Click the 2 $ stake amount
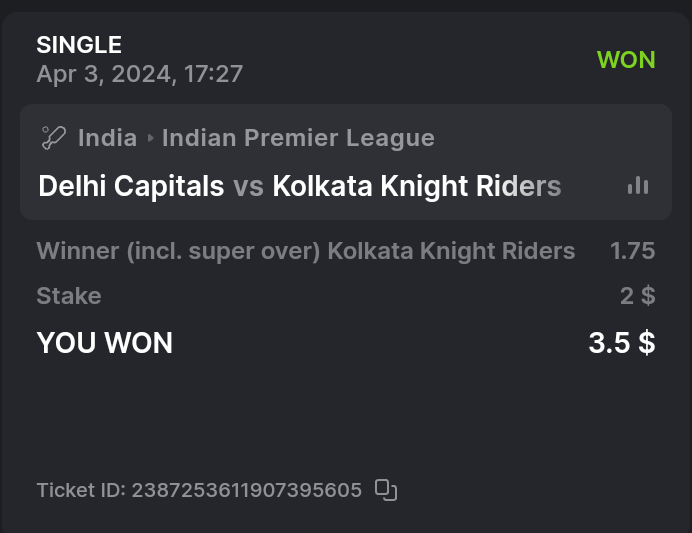 coord(637,296)
